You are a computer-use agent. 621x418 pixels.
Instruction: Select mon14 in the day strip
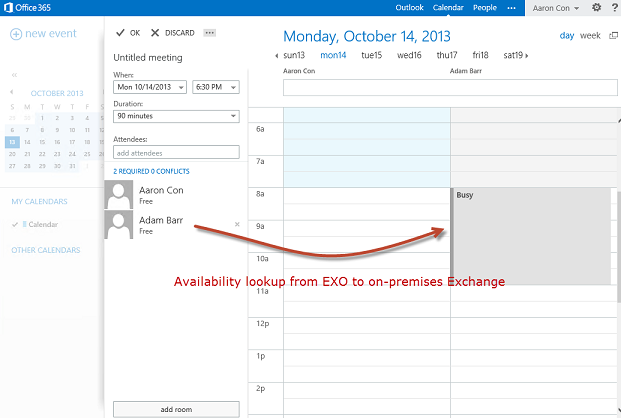[x=333, y=55]
